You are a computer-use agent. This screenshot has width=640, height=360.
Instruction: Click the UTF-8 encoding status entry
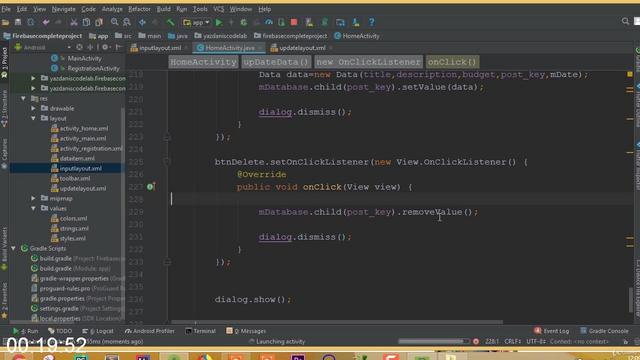[x=536, y=341]
